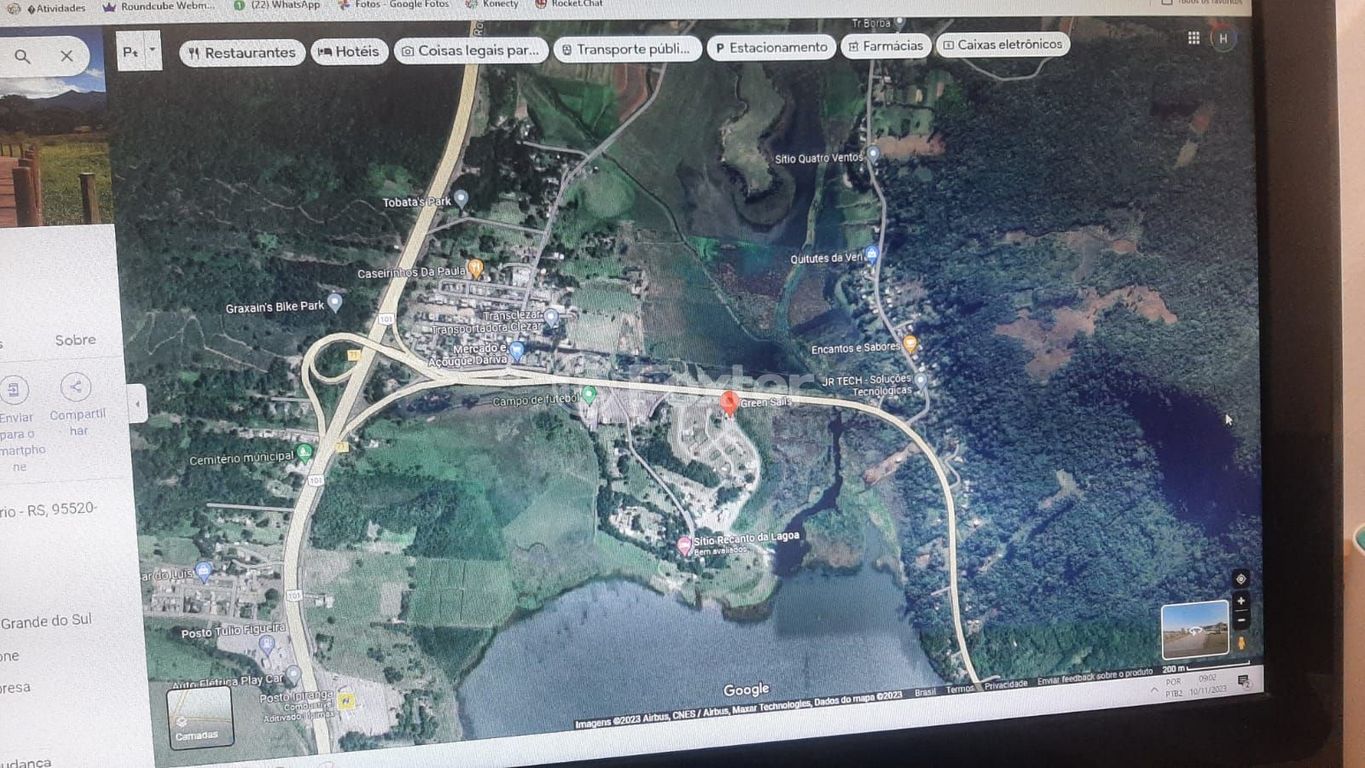Image resolution: width=1365 pixels, height=768 pixels.
Task: Switch to the Sobre tab
Action: tap(75, 340)
